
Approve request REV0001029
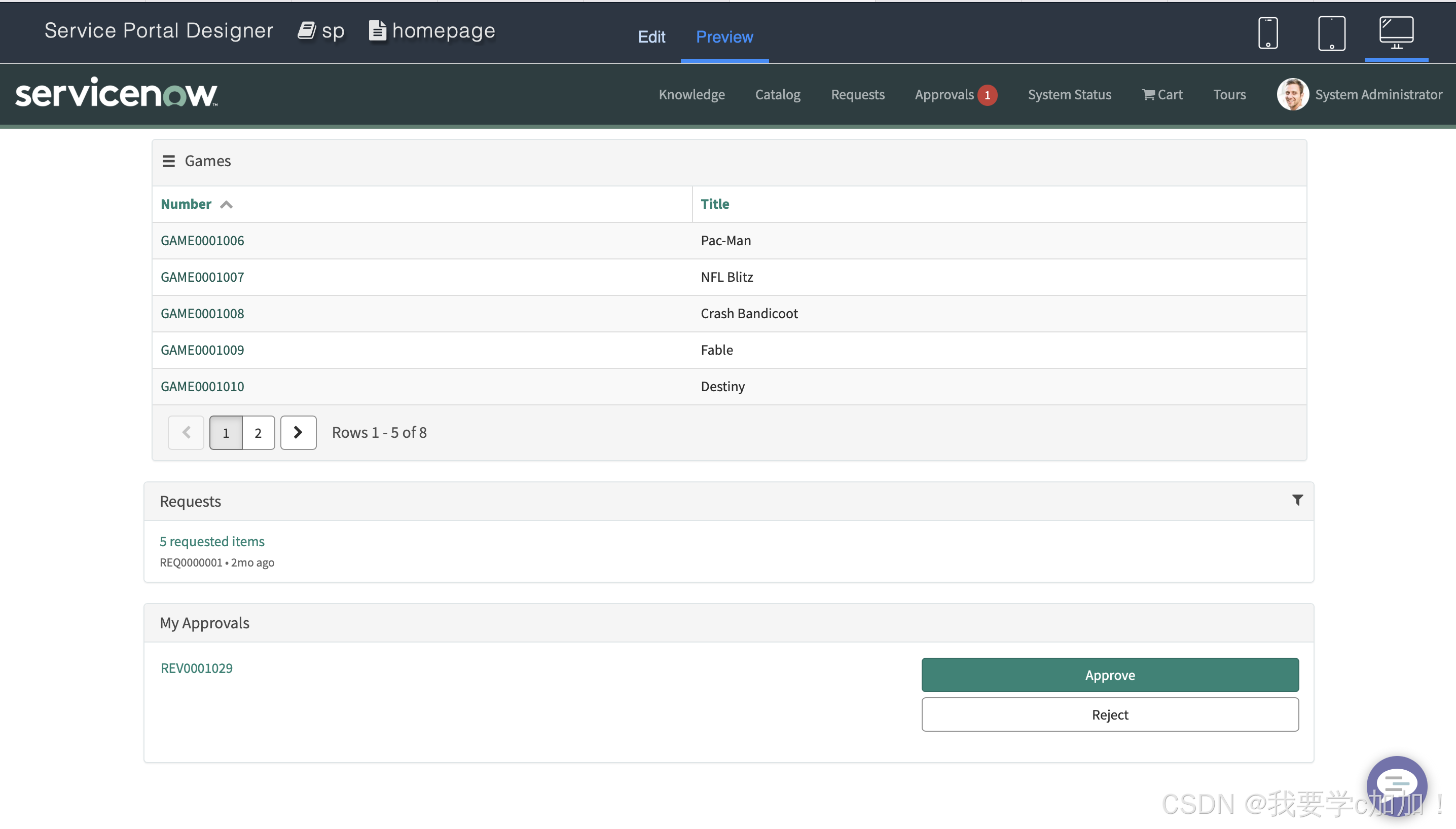coord(1109,674)
